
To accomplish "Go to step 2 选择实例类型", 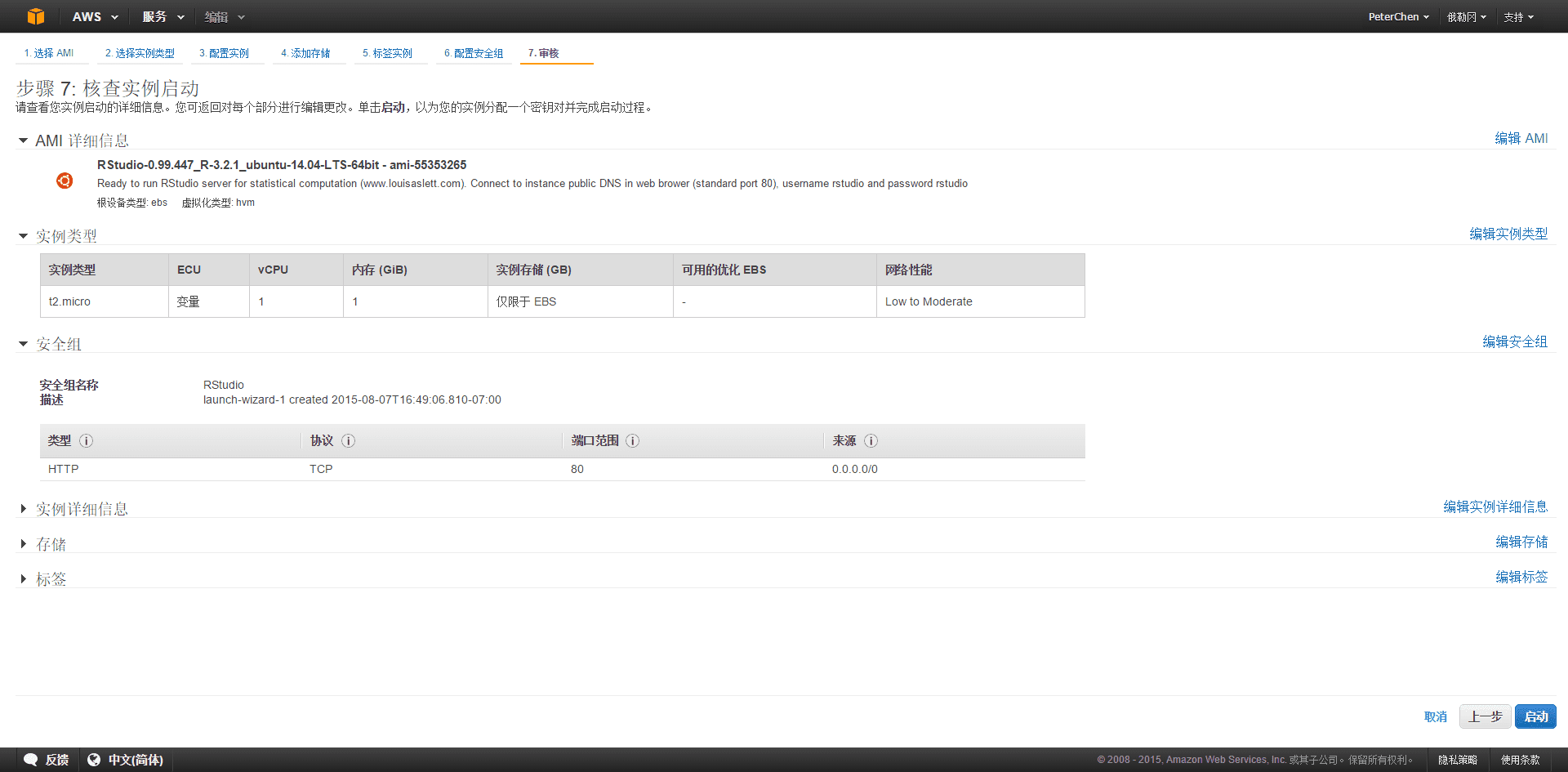I will click(140, 53).
